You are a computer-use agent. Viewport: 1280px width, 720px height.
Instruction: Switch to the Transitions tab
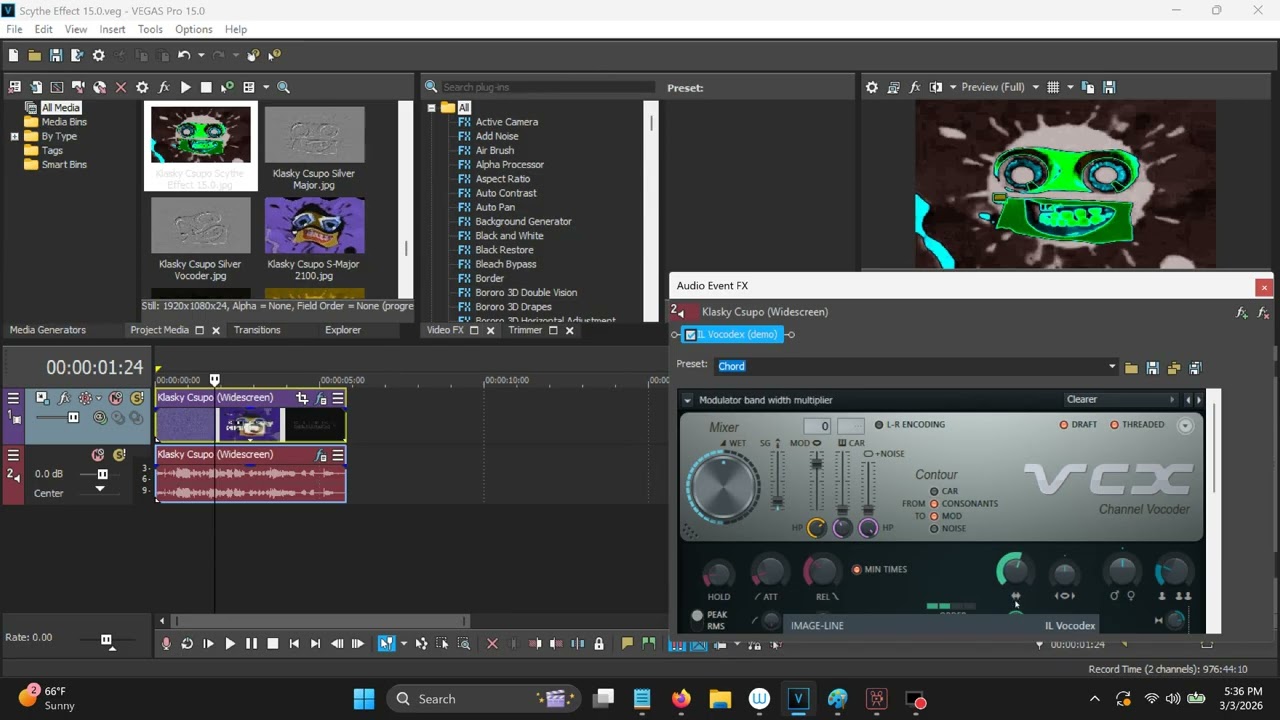tap(257, 330)
